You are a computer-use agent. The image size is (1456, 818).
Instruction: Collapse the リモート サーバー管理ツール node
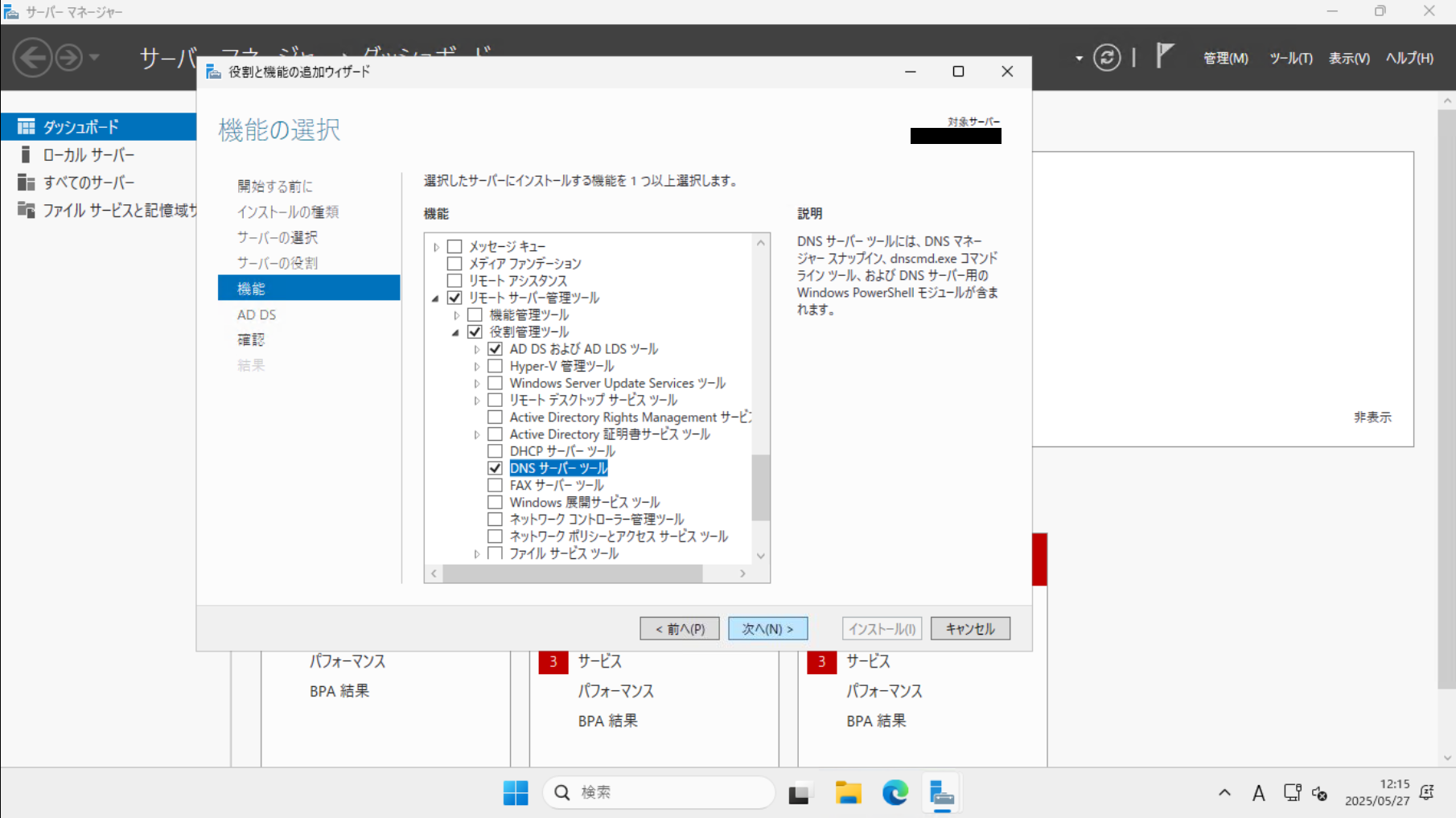pos(435,298)
